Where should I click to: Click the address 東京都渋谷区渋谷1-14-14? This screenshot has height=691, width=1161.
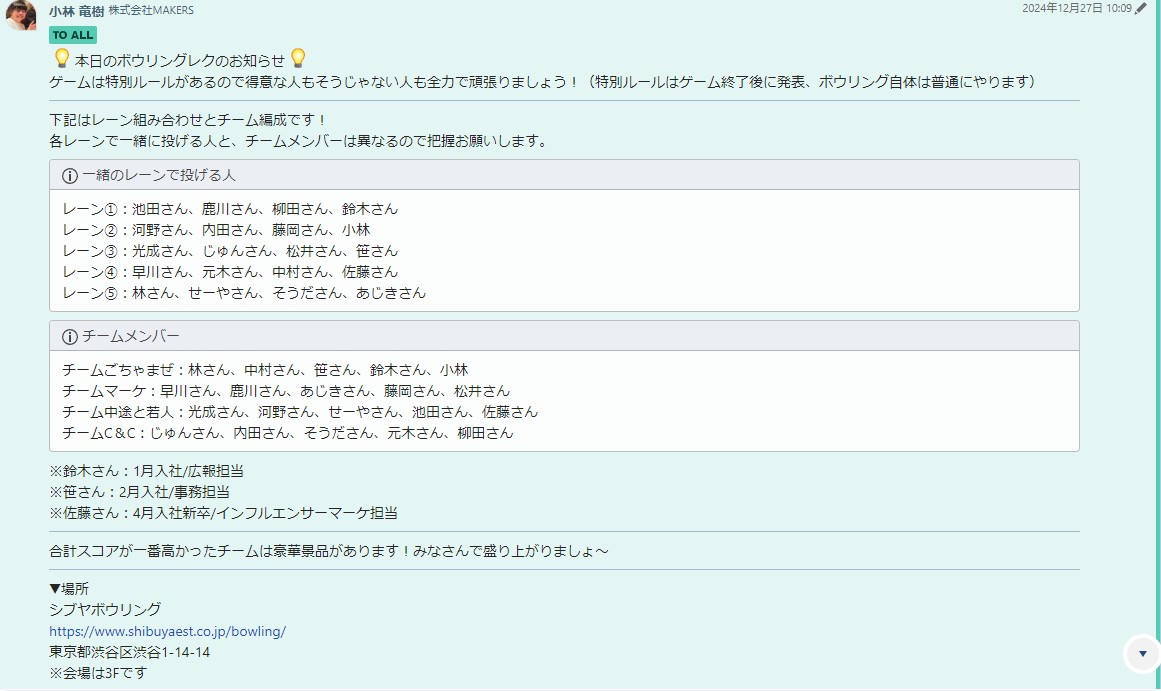(x=130, y=652)
